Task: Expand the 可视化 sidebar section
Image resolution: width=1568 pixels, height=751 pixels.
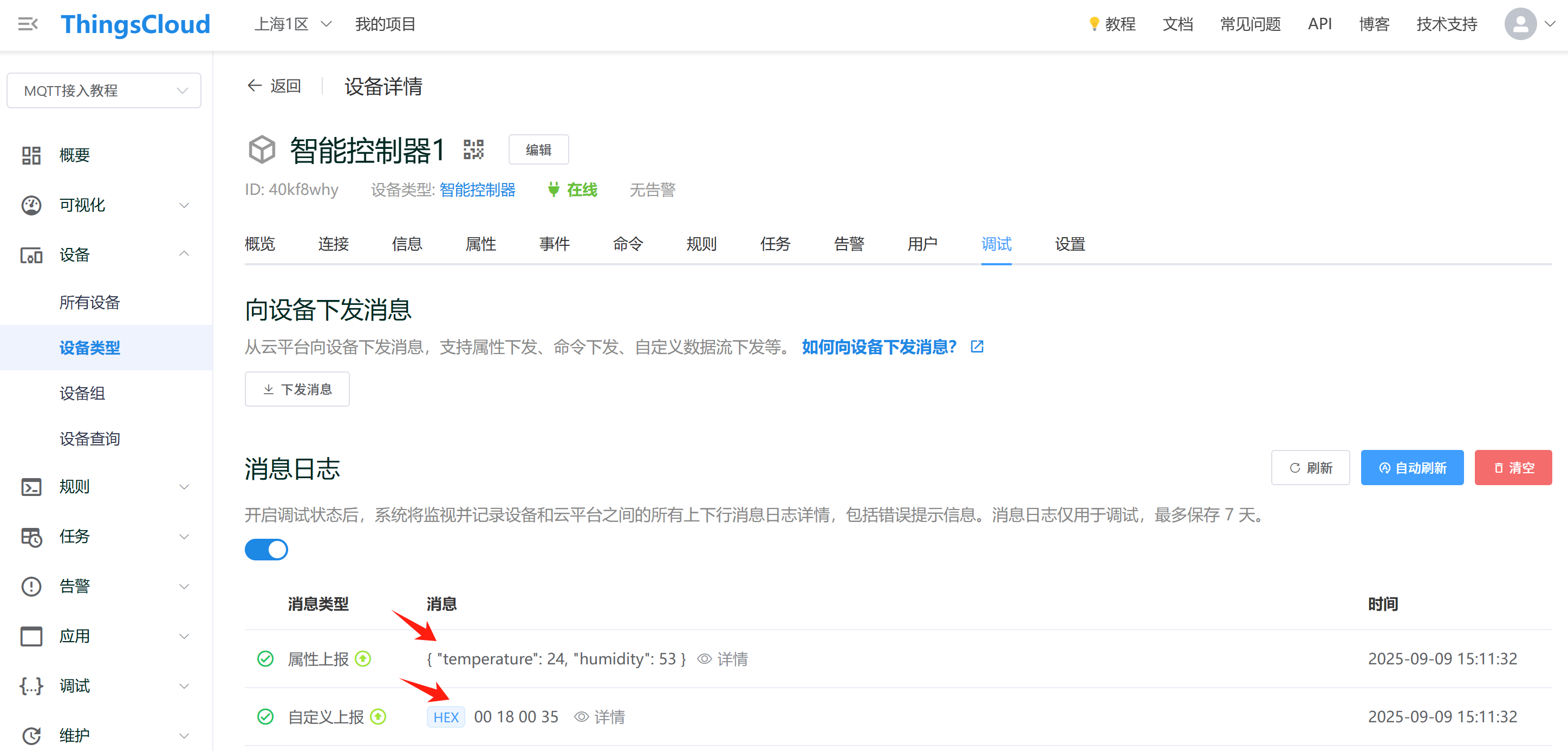Action: (x=185, y=205)
